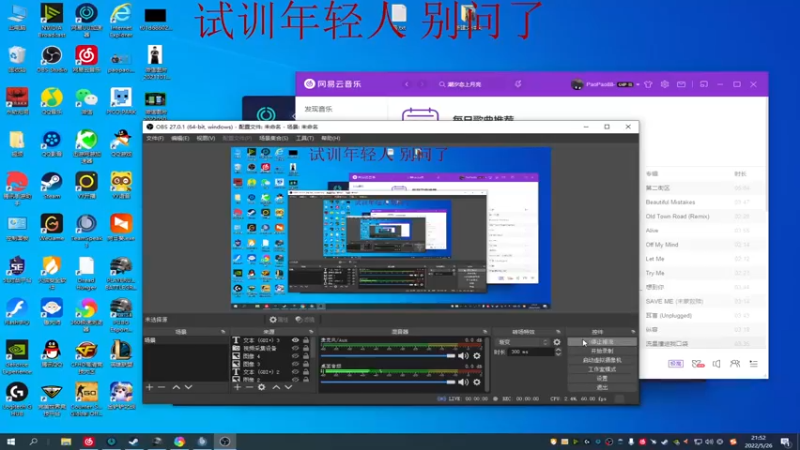Open the scene transition type dropdown
Viewport: 800px width, 450px height.
(x=522, y=342)
